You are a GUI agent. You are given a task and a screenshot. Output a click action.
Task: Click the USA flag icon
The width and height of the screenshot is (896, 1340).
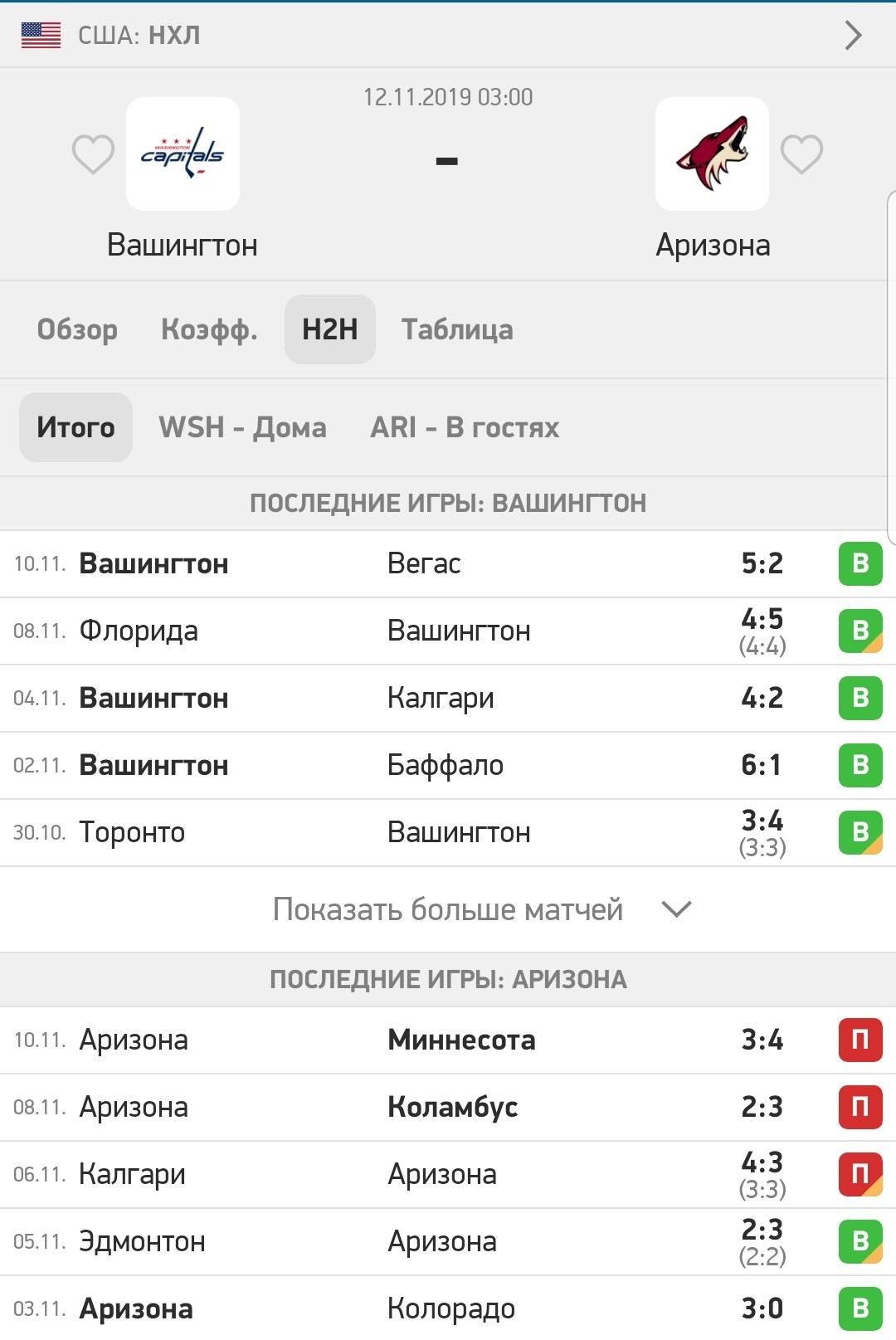pos(41,35)
